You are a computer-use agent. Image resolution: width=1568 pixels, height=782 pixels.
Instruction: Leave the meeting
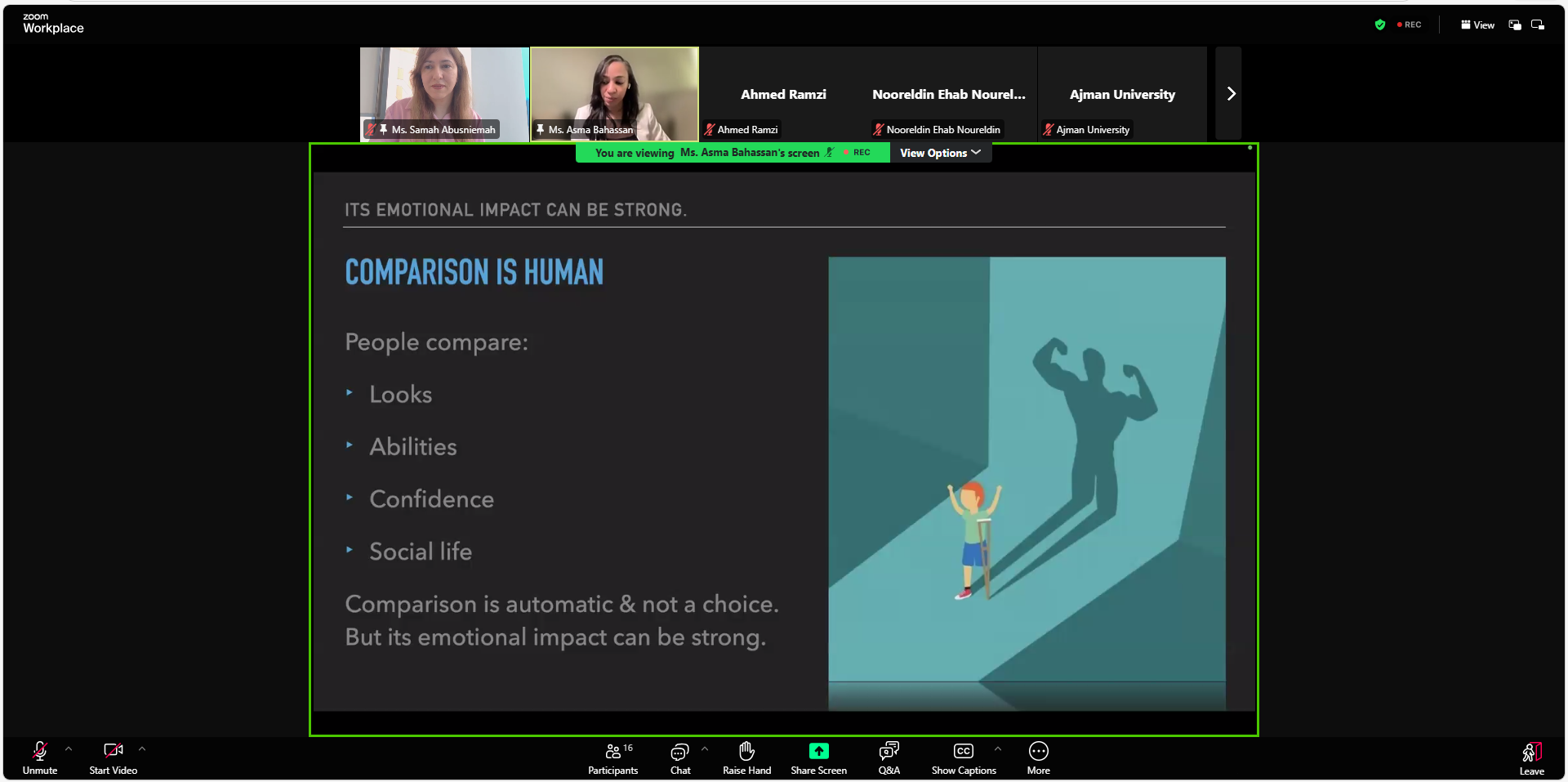pyautogui.click(x=1531, y=757)
